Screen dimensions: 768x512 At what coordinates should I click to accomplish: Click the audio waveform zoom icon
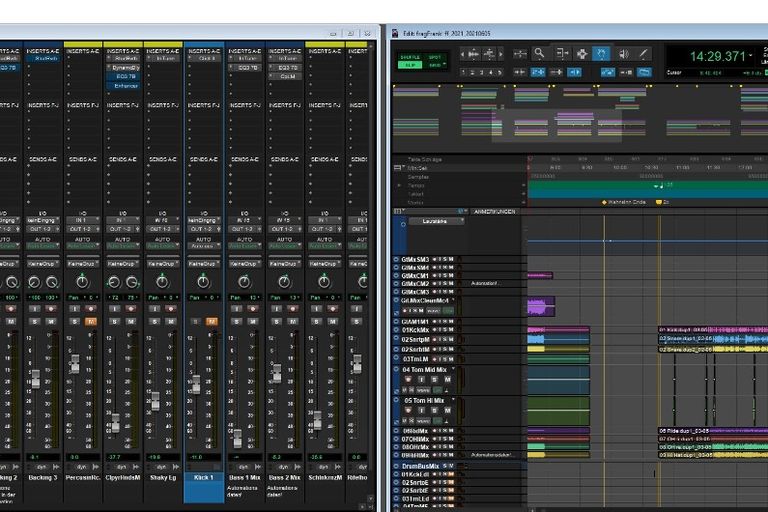[x=473, y=54]
